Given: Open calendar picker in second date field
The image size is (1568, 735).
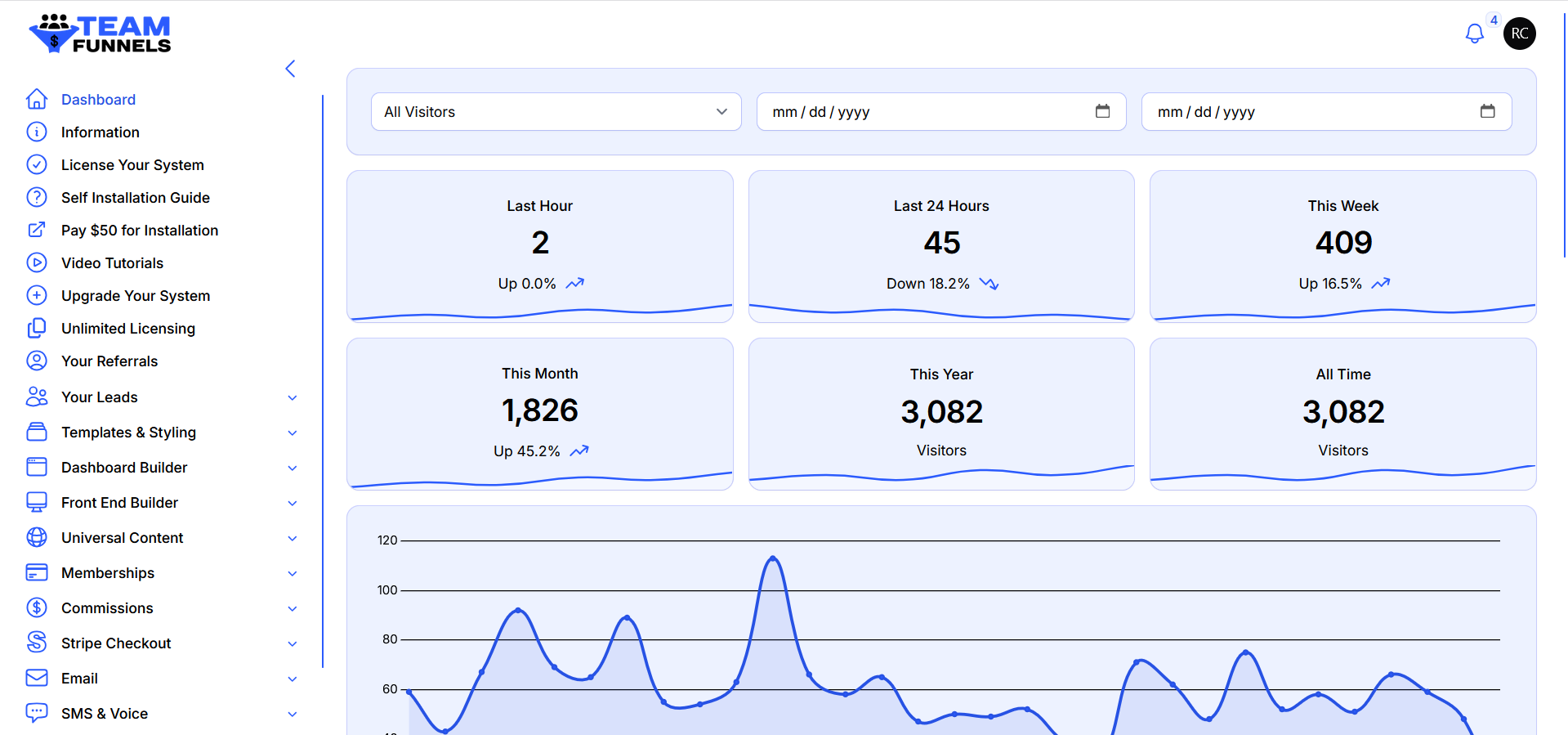Looking at the screenshot, I should click(1487, 111).
